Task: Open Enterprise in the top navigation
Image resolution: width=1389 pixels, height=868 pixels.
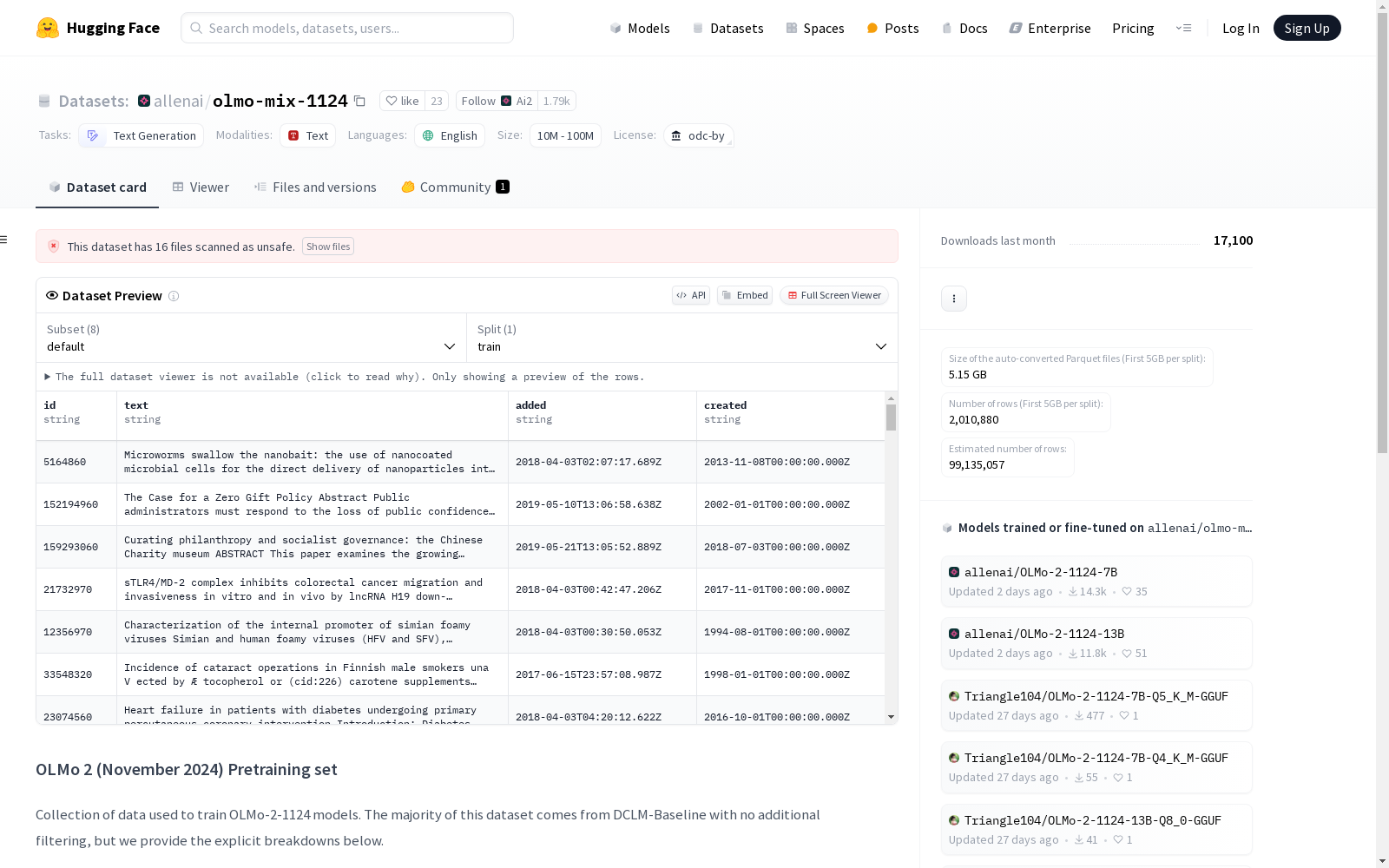Action: (1050, 28)
